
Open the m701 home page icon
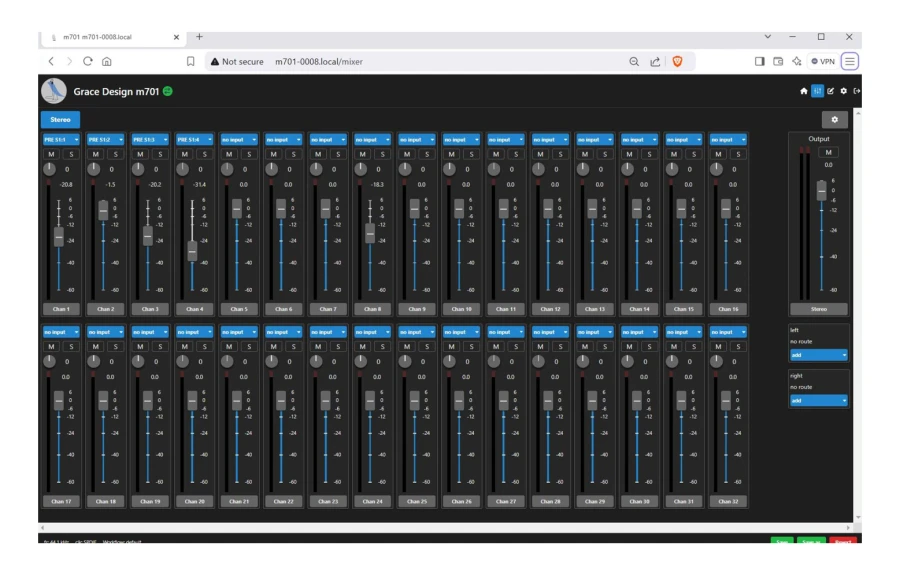tap(804, 91)
